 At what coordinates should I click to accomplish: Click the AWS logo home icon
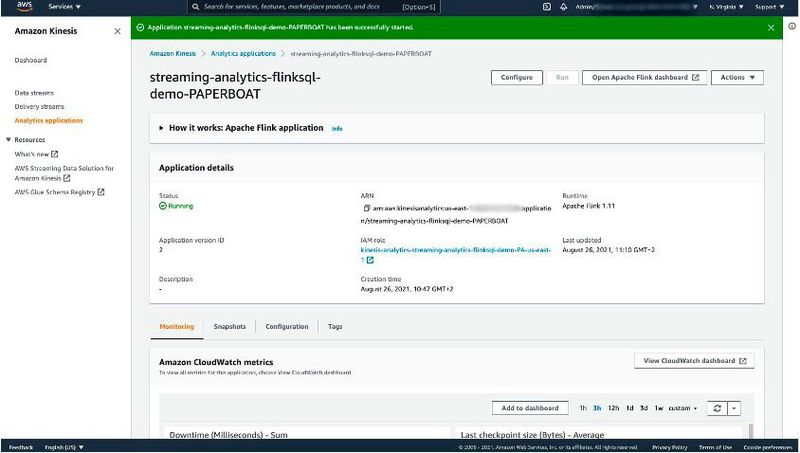[24, 7]
